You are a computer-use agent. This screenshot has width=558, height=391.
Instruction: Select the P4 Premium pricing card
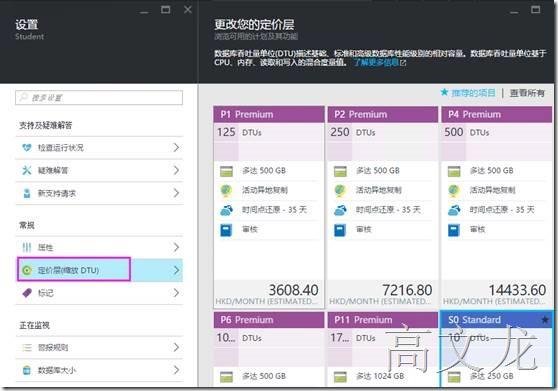(x=496, y=206)
